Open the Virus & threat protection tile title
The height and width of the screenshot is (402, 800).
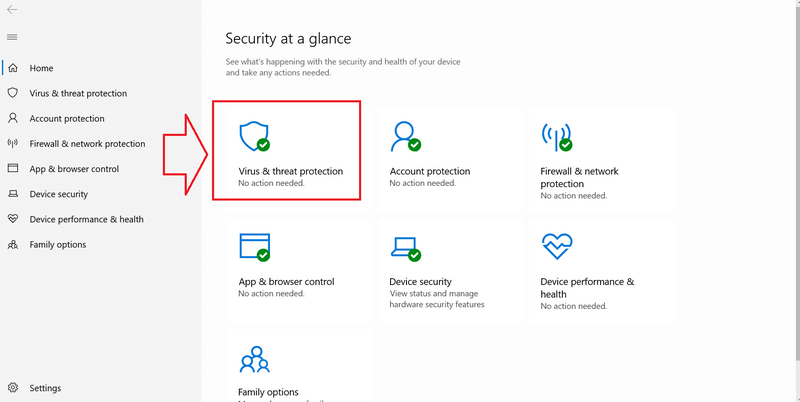[x=290, y=171]
